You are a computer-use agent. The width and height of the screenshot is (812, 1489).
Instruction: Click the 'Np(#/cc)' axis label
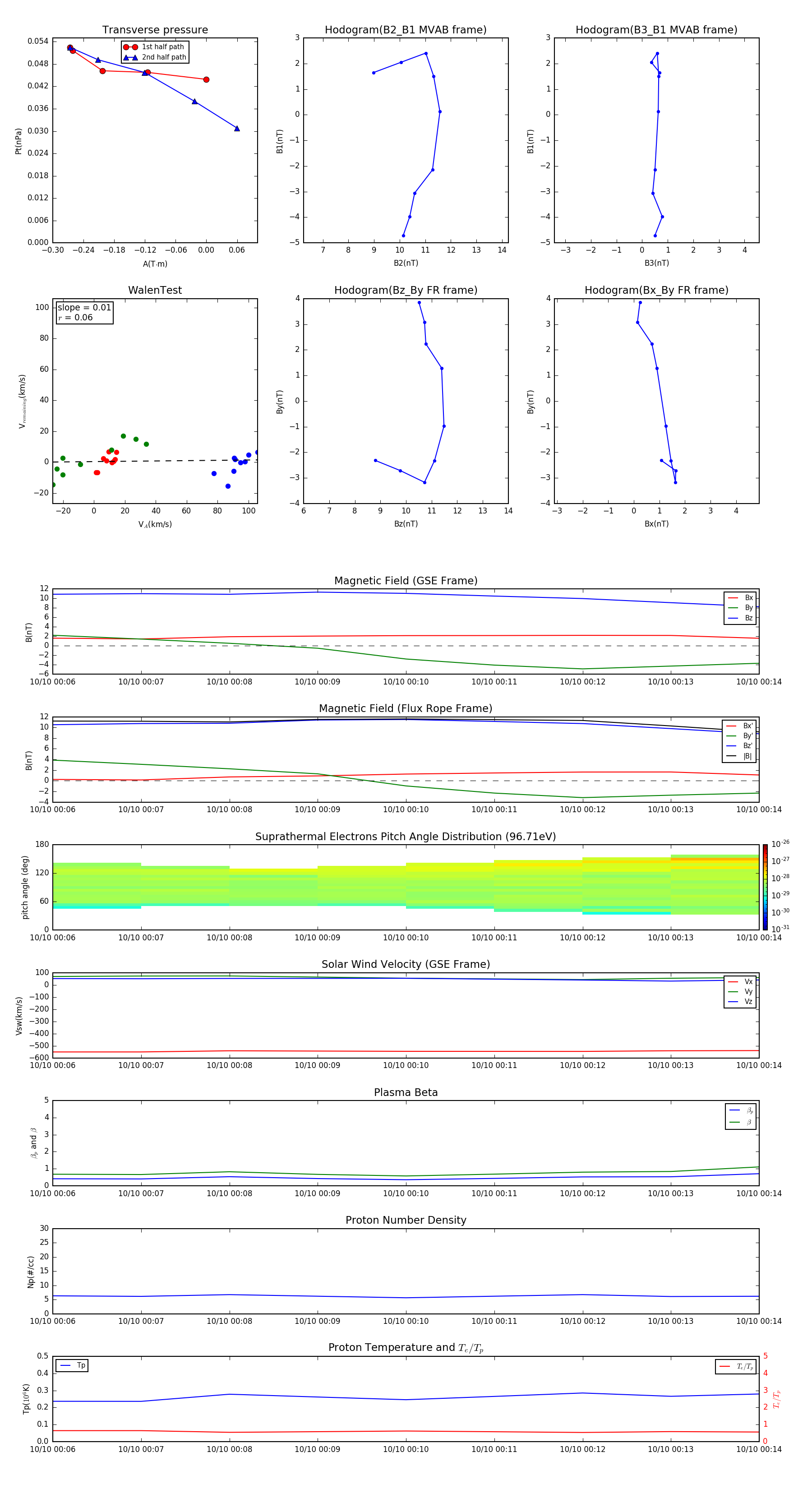[31, 1271]
